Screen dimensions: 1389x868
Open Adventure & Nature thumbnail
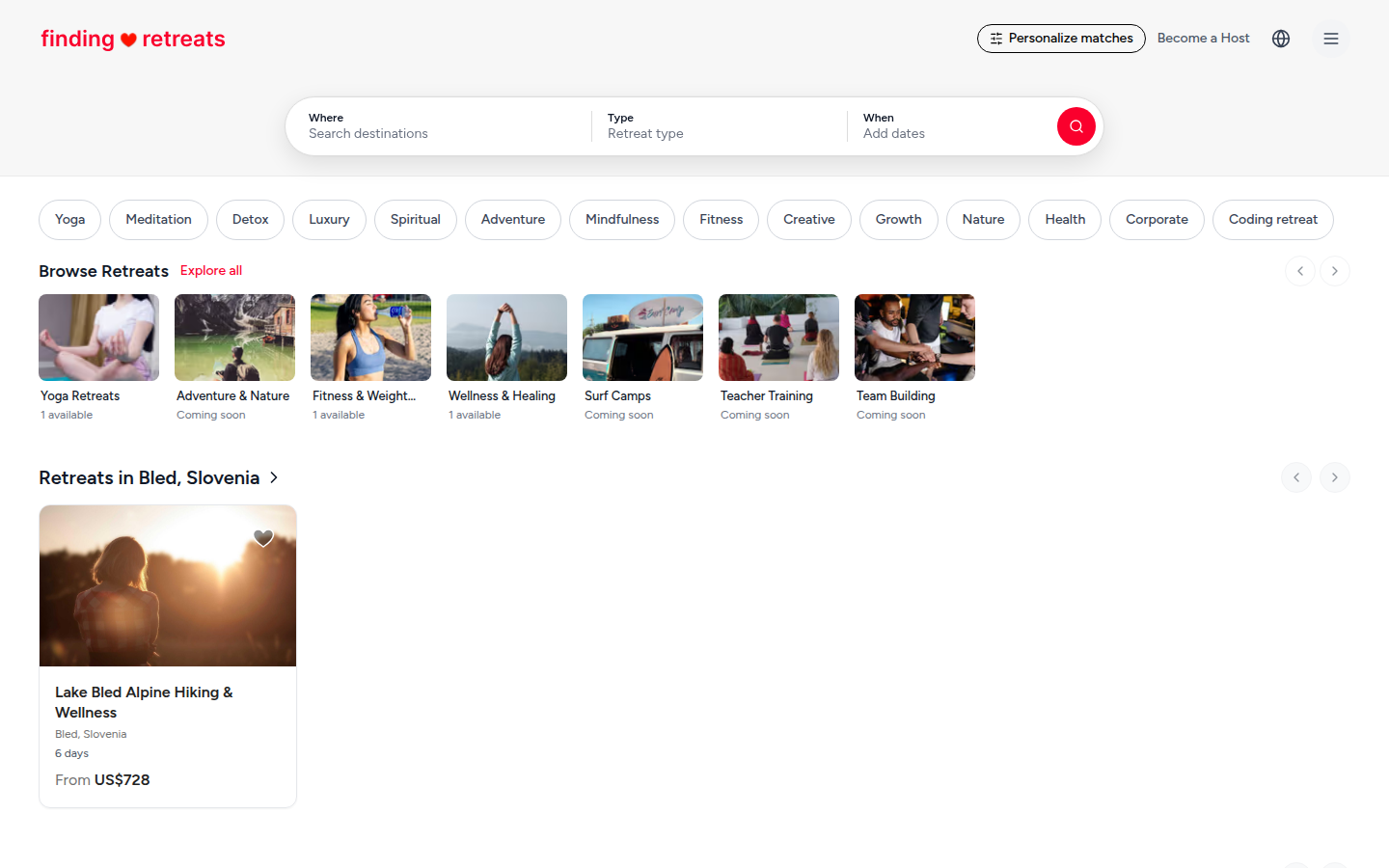[234, 338]
